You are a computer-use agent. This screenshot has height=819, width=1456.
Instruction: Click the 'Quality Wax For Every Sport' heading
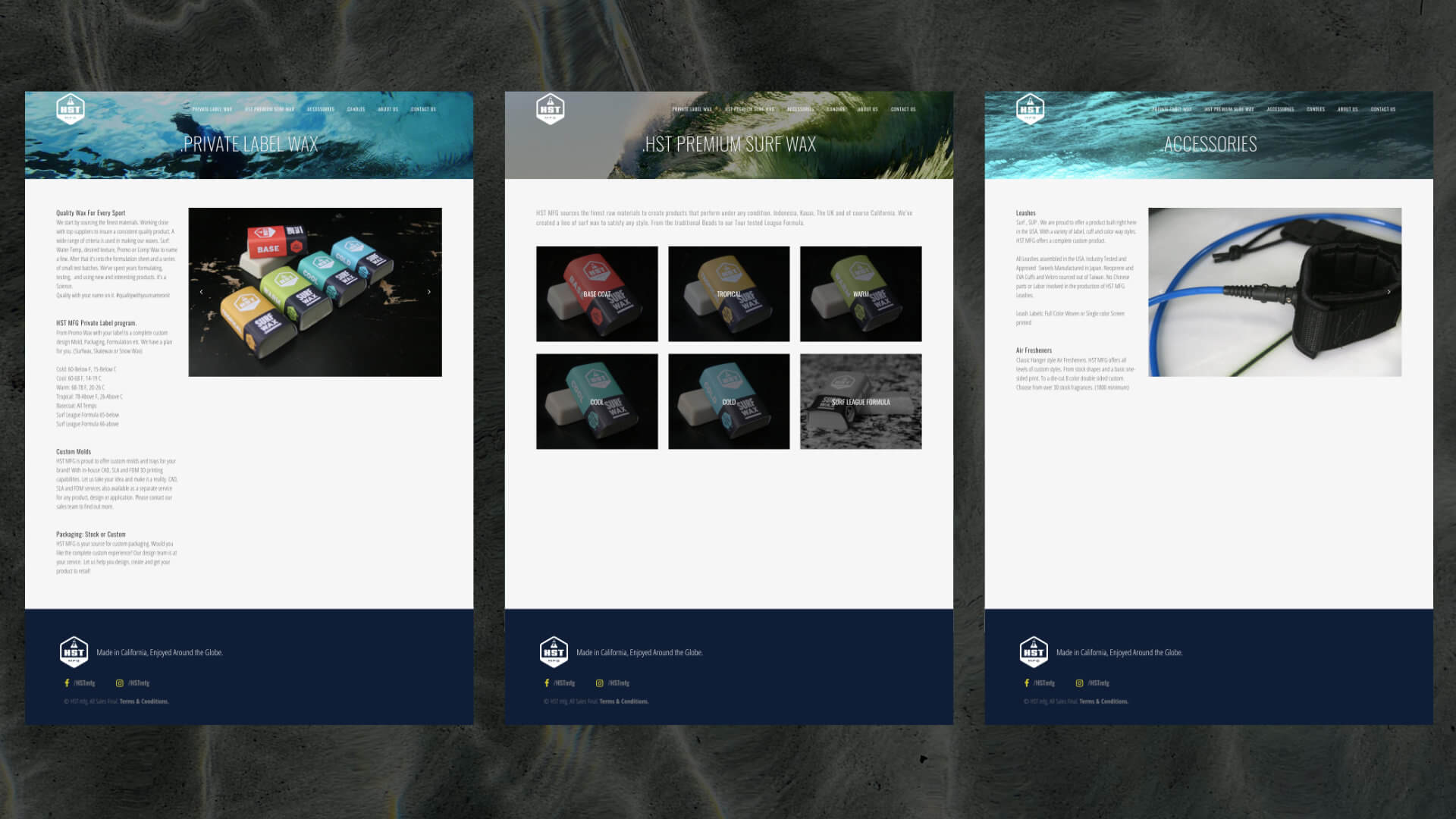(90, 213)
